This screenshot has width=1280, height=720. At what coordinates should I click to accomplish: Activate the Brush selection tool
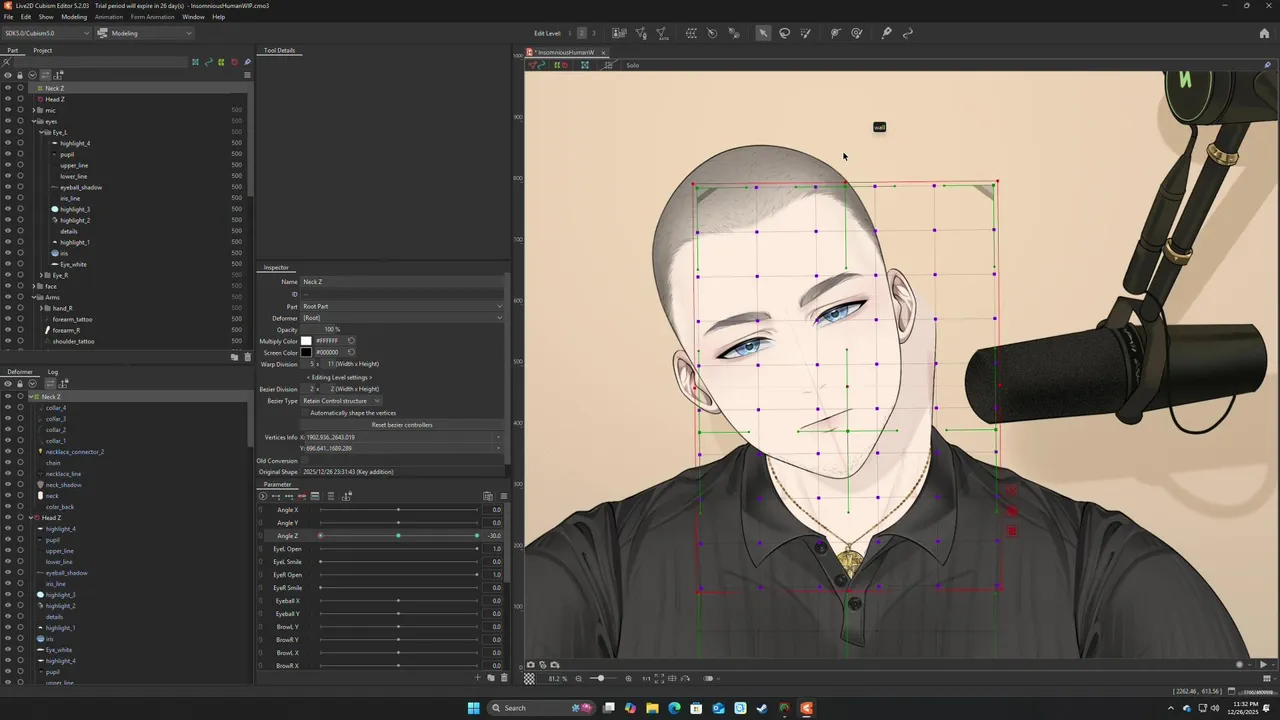[806, 33]
